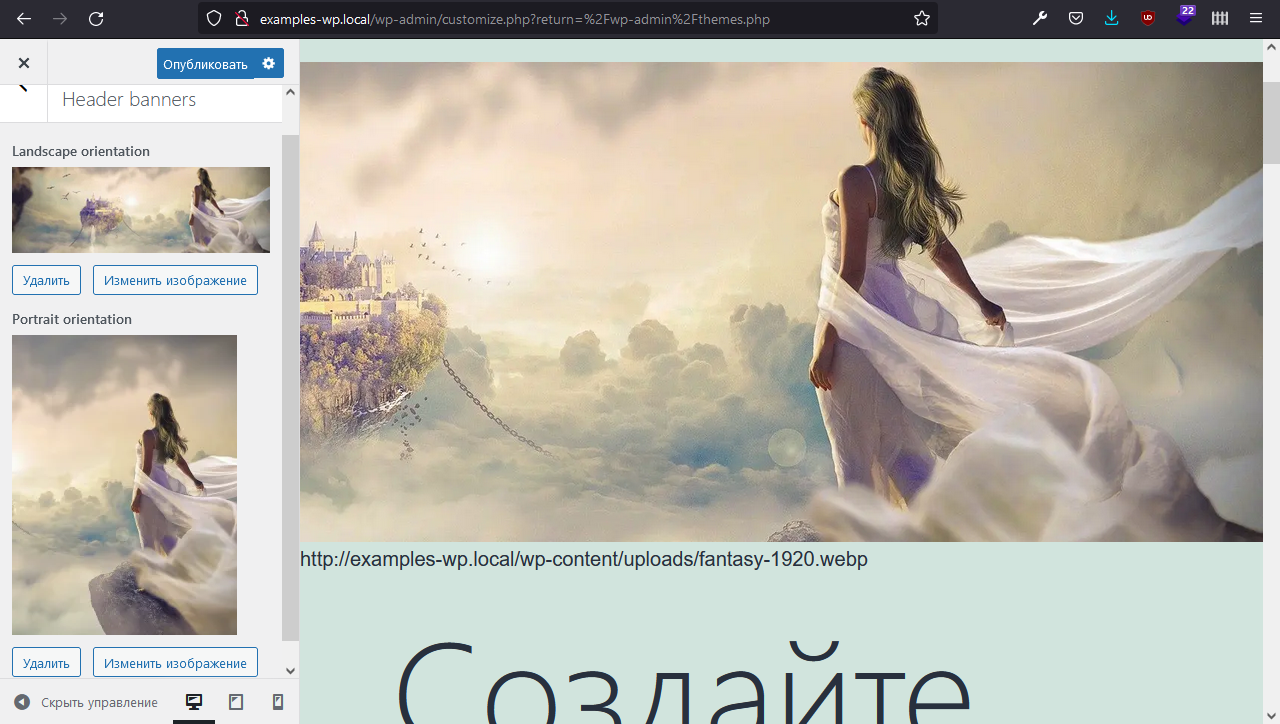Screen dimensions: 1280x724
Task: Close the WordPress customizer panel
Action: 24,63
